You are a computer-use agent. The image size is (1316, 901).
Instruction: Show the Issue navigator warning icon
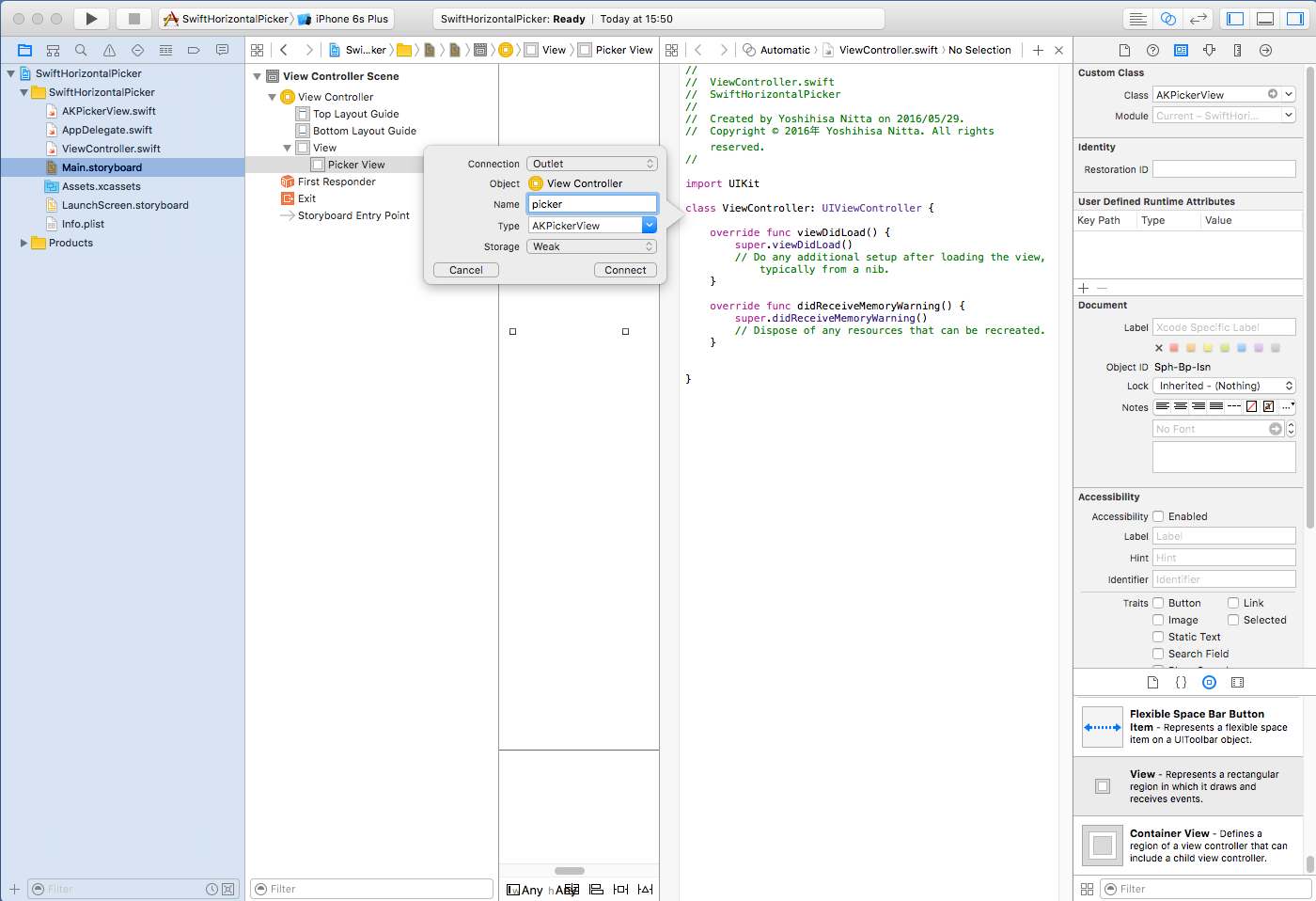(109, 50)
